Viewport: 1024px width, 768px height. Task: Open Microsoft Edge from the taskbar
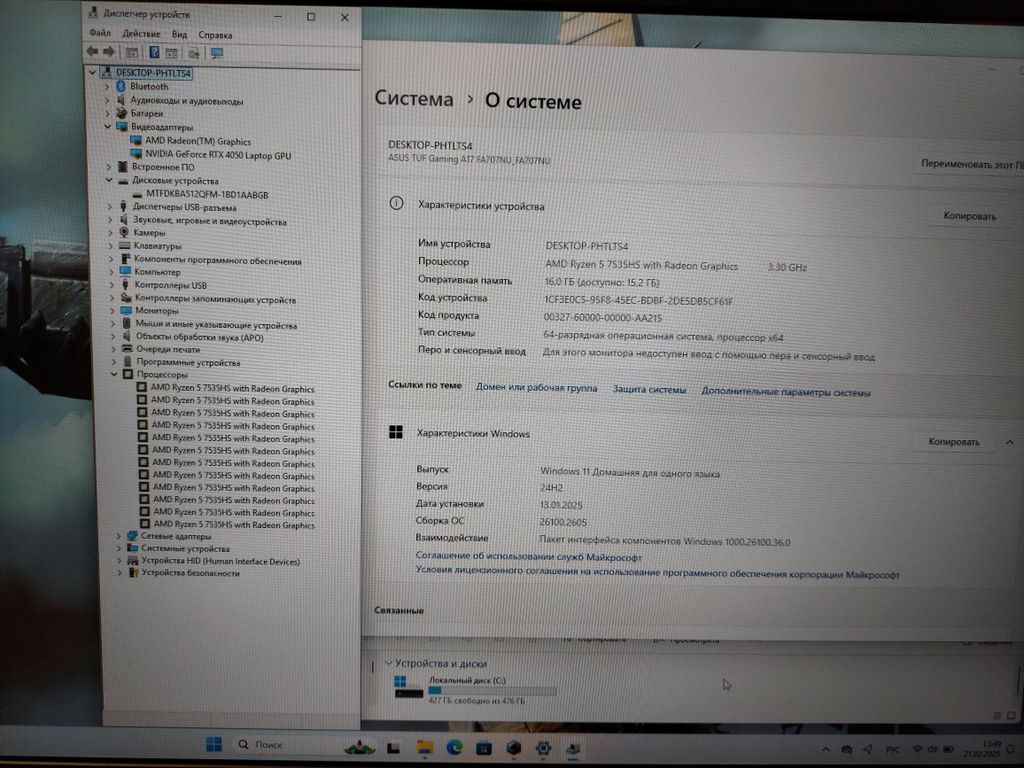454,747
